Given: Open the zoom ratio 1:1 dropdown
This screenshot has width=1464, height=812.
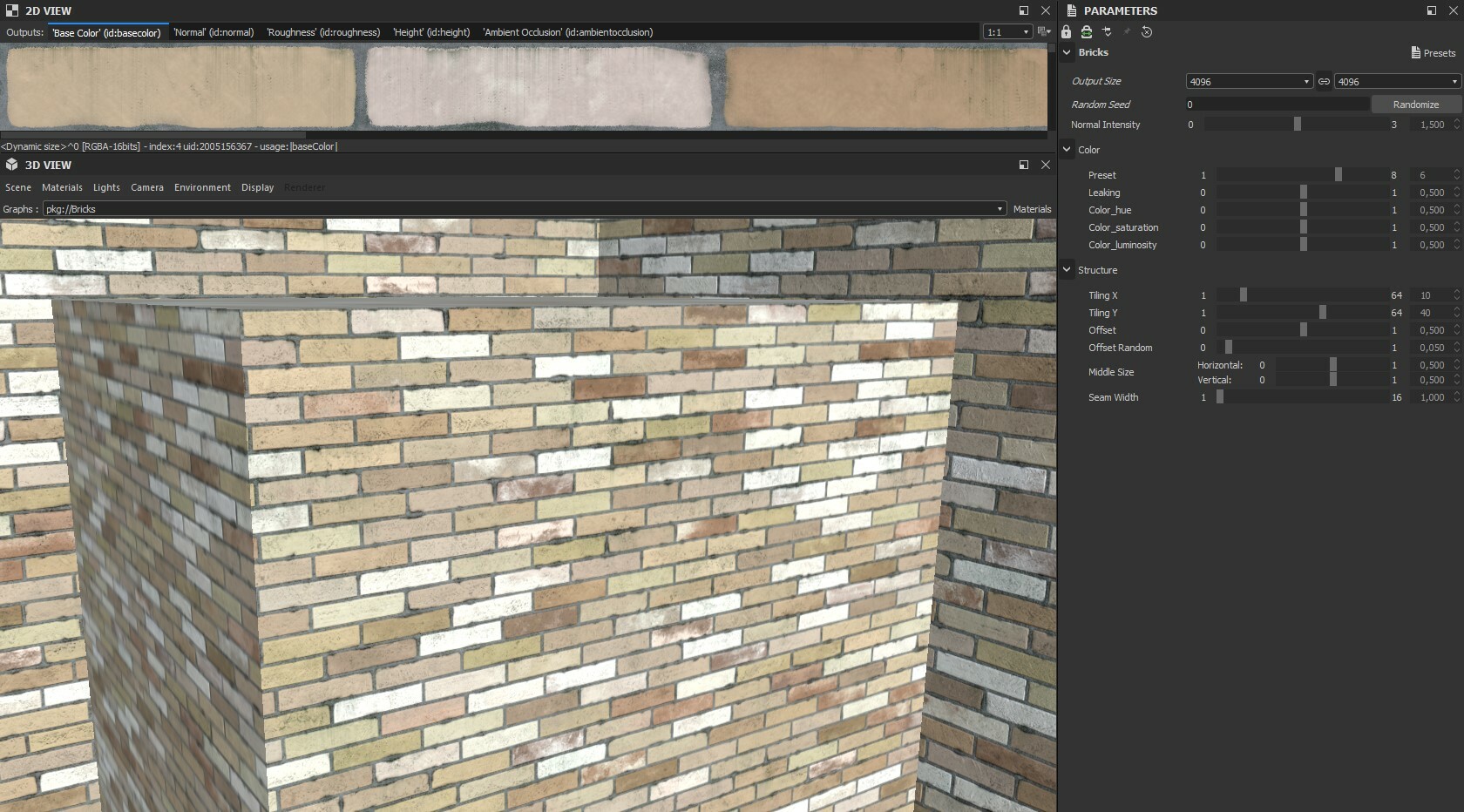Looking at the screenshot, I should pos(1005,31).
